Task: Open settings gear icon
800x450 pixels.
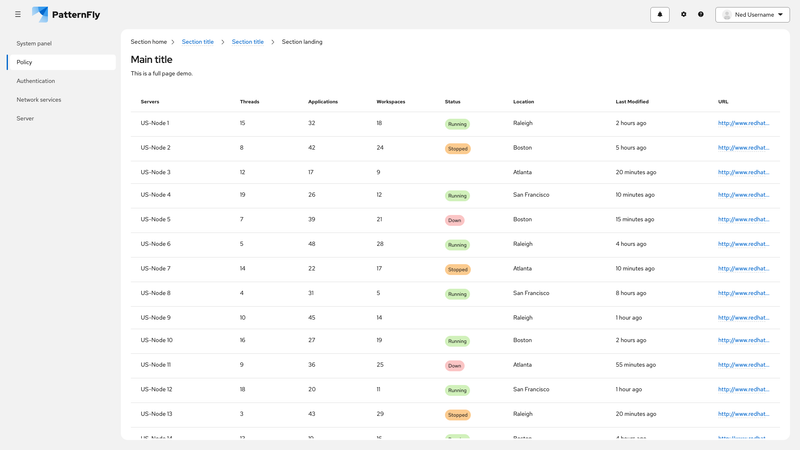Action: (x=684, y=14)
